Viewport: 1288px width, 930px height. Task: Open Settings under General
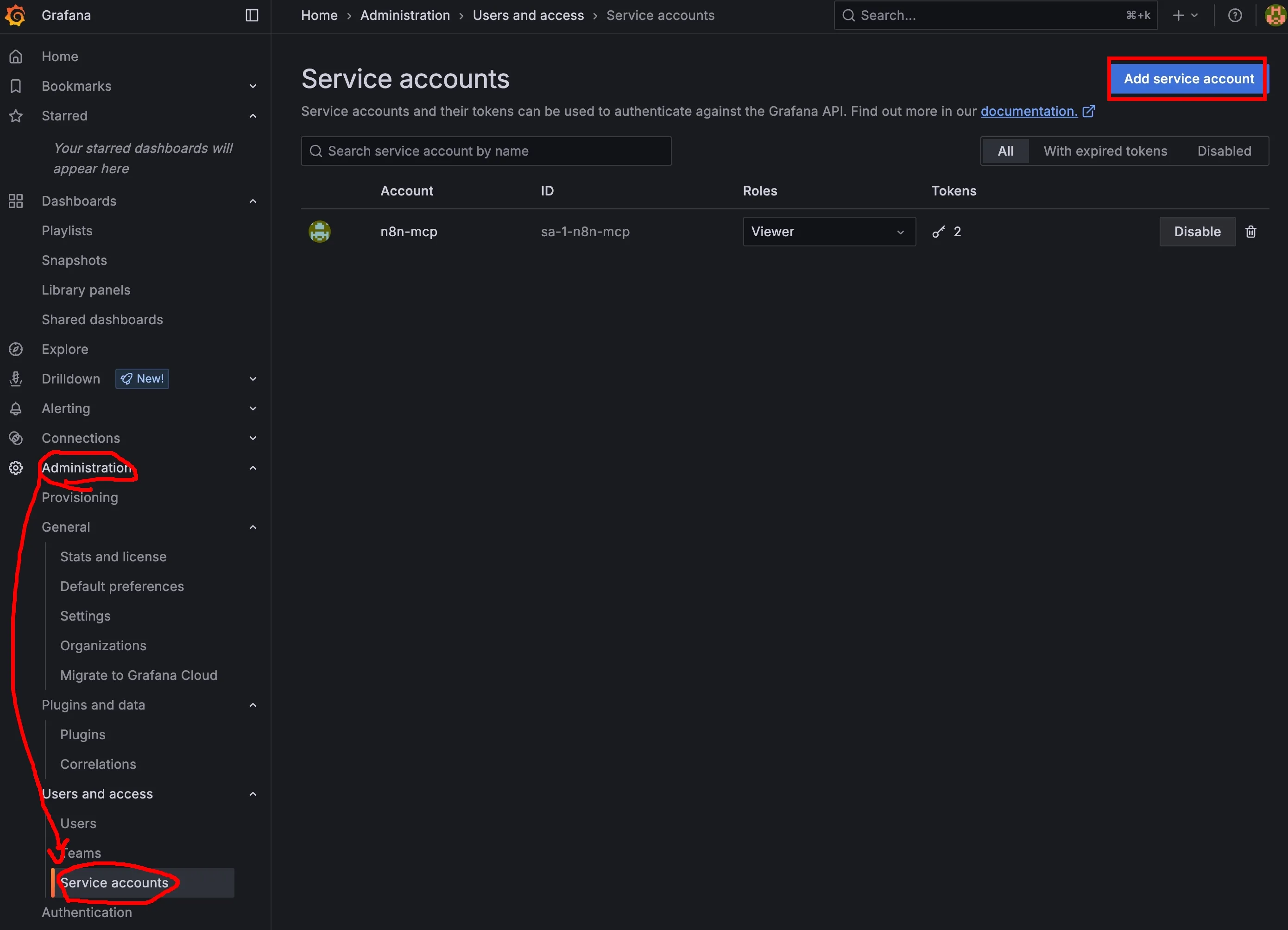(x=85, y=616)
